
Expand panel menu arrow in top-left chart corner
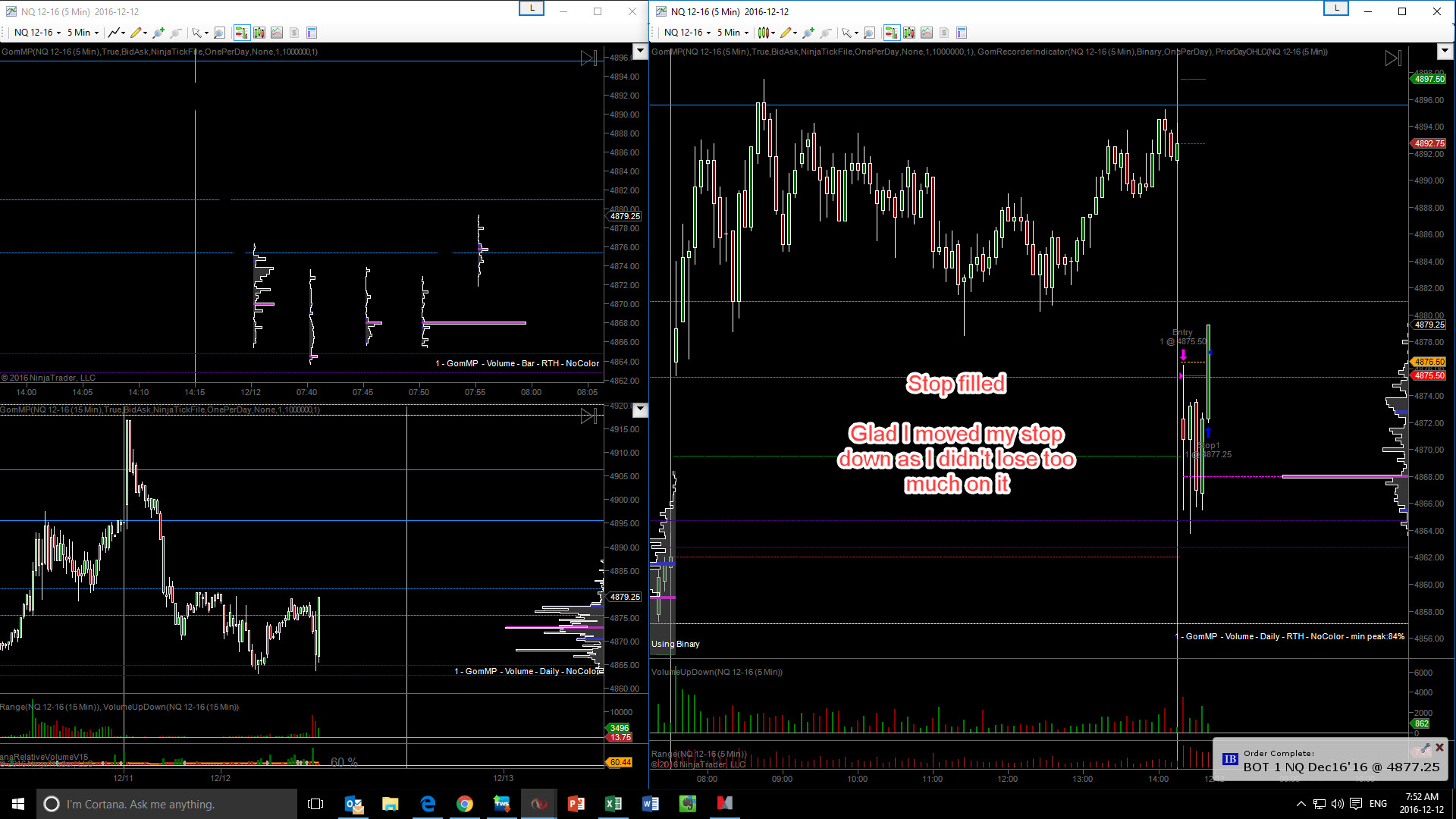(x=640, y=52)
